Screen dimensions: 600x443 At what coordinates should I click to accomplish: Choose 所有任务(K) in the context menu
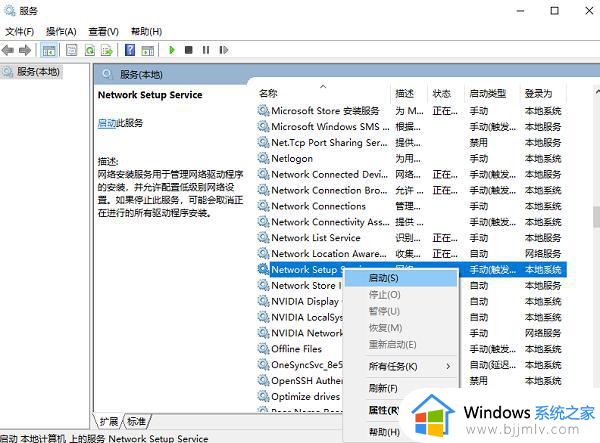(401, 366)
